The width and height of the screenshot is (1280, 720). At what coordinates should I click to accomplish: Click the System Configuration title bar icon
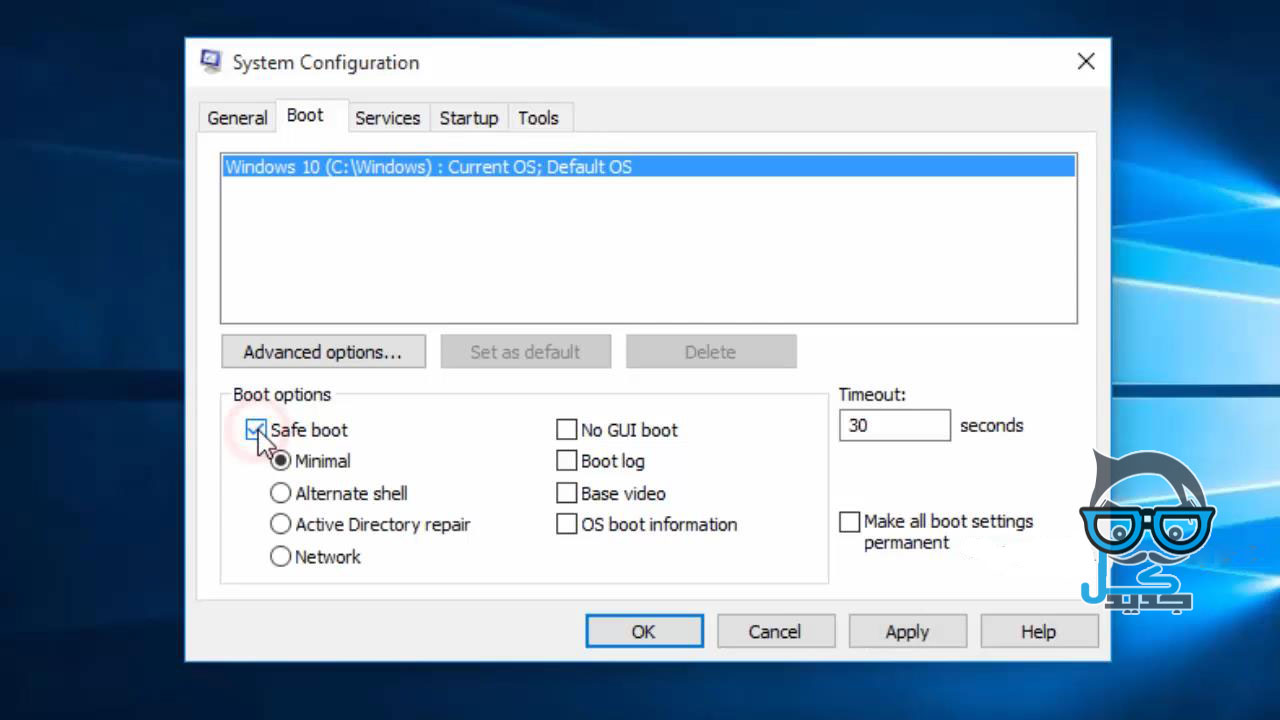210,61
